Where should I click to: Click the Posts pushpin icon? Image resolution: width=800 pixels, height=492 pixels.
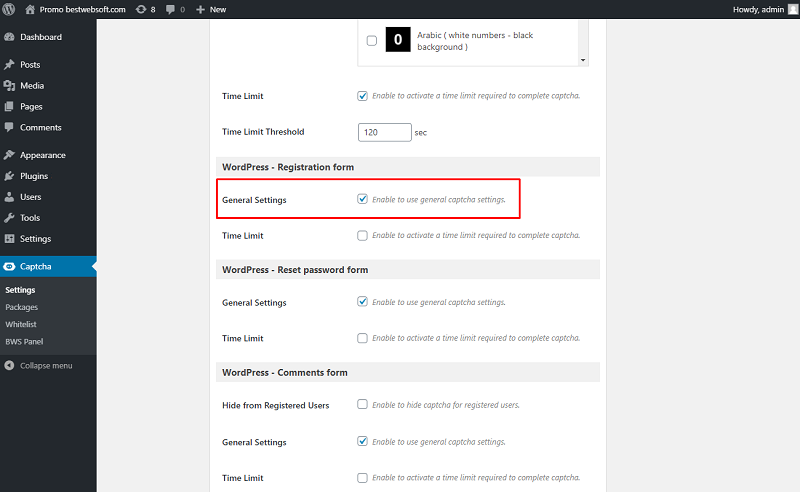(9, 64)
